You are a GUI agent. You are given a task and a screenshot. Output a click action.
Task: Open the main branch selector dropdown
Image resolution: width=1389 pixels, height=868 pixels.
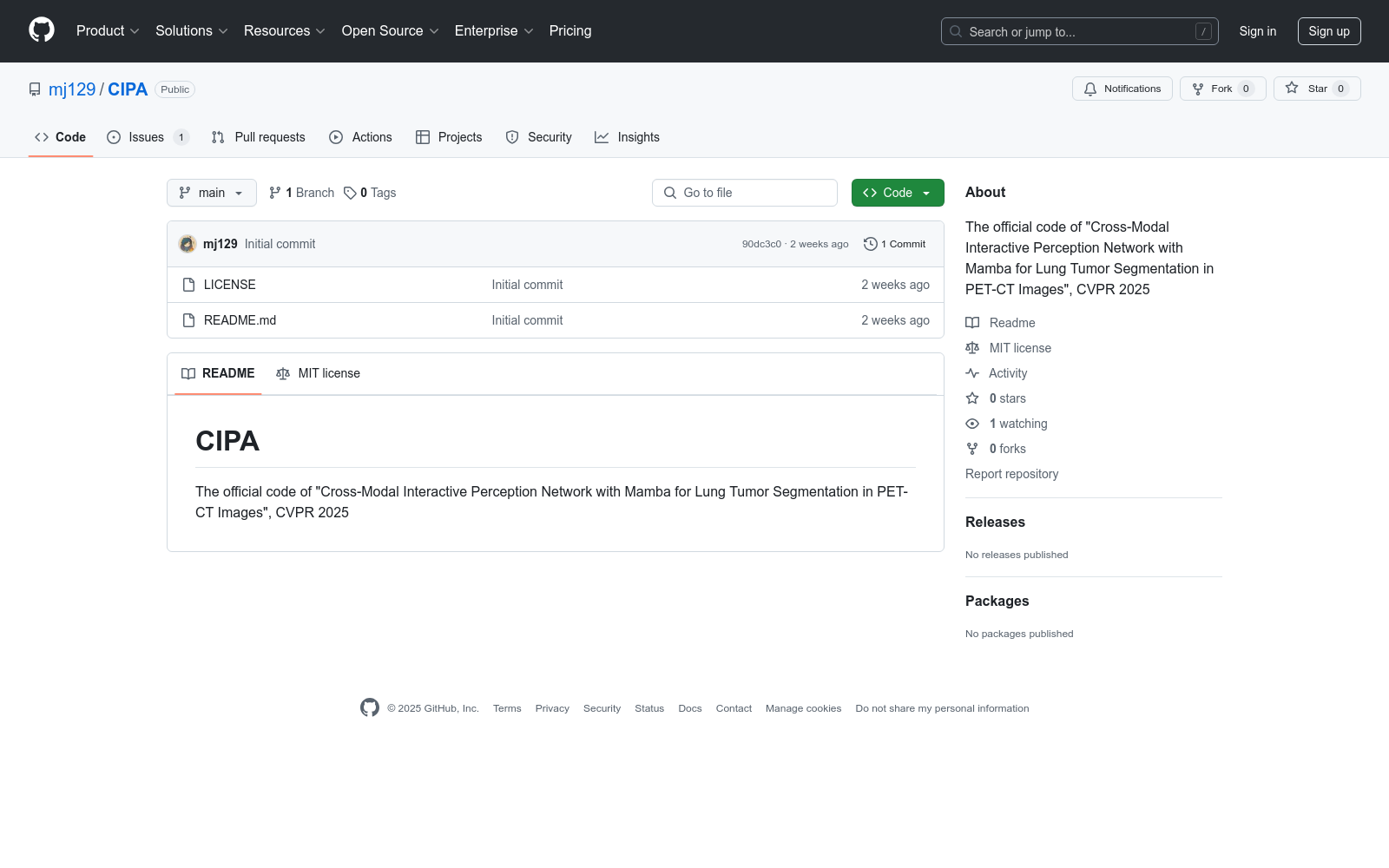pos(212,193)
